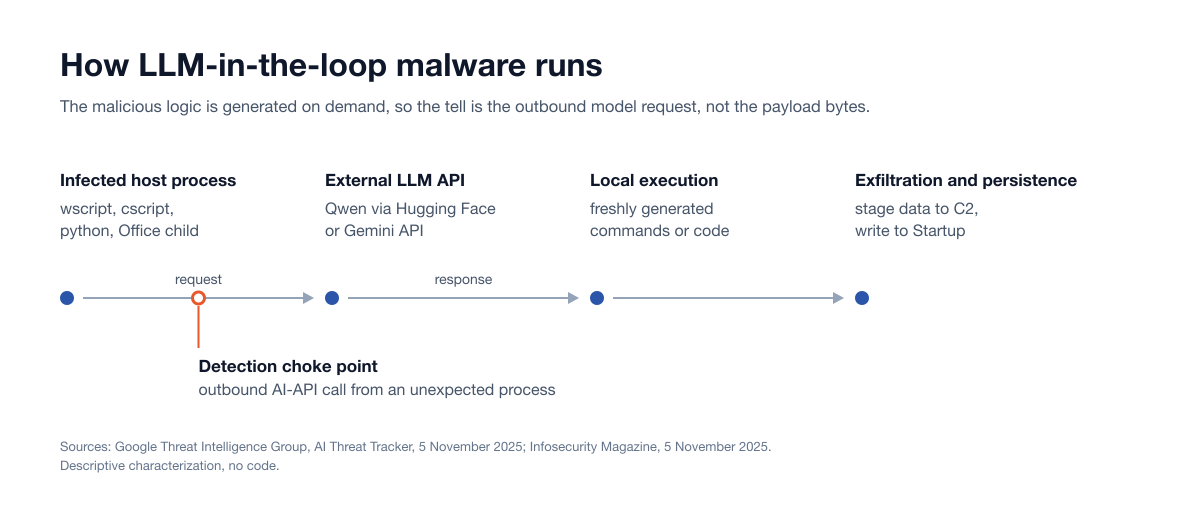Select the "External LLM API" heading
The height and width of the screenshot is (510, 1200).
[395, 181]
